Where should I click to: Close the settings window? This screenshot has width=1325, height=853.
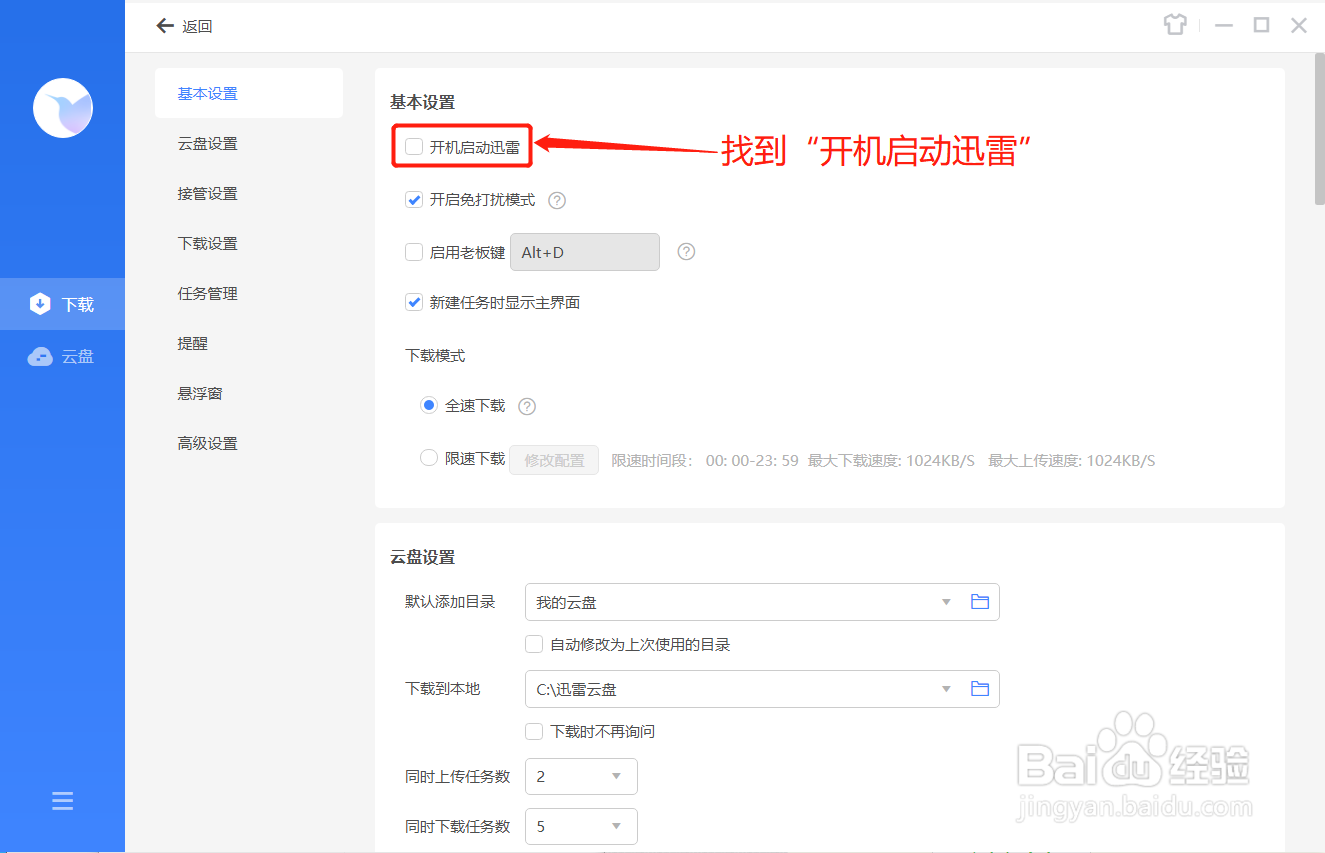[1299, 26]
